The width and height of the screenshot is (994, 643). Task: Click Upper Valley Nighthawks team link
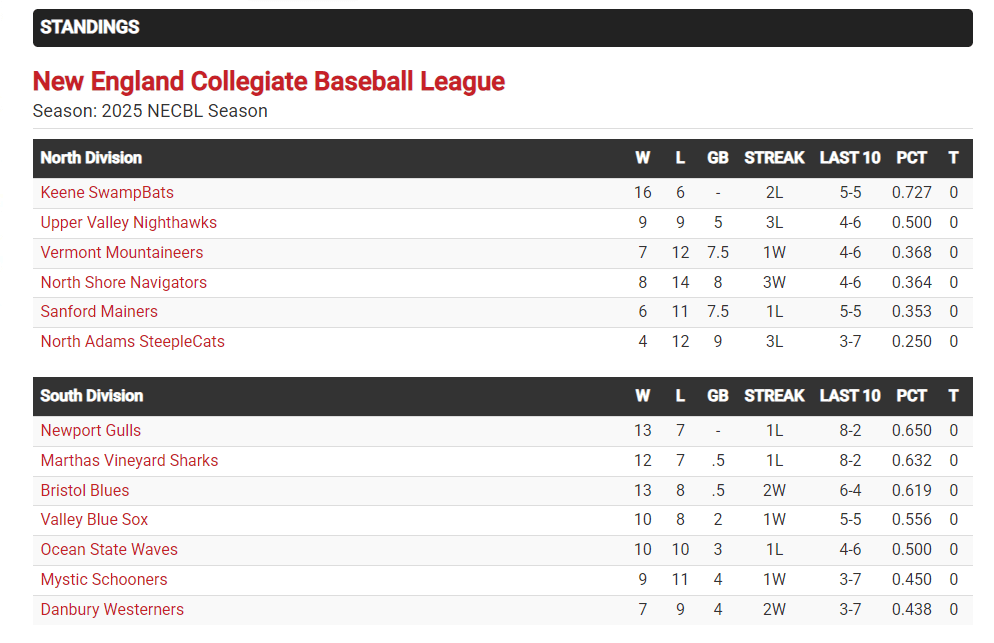(x=128, y=223)
